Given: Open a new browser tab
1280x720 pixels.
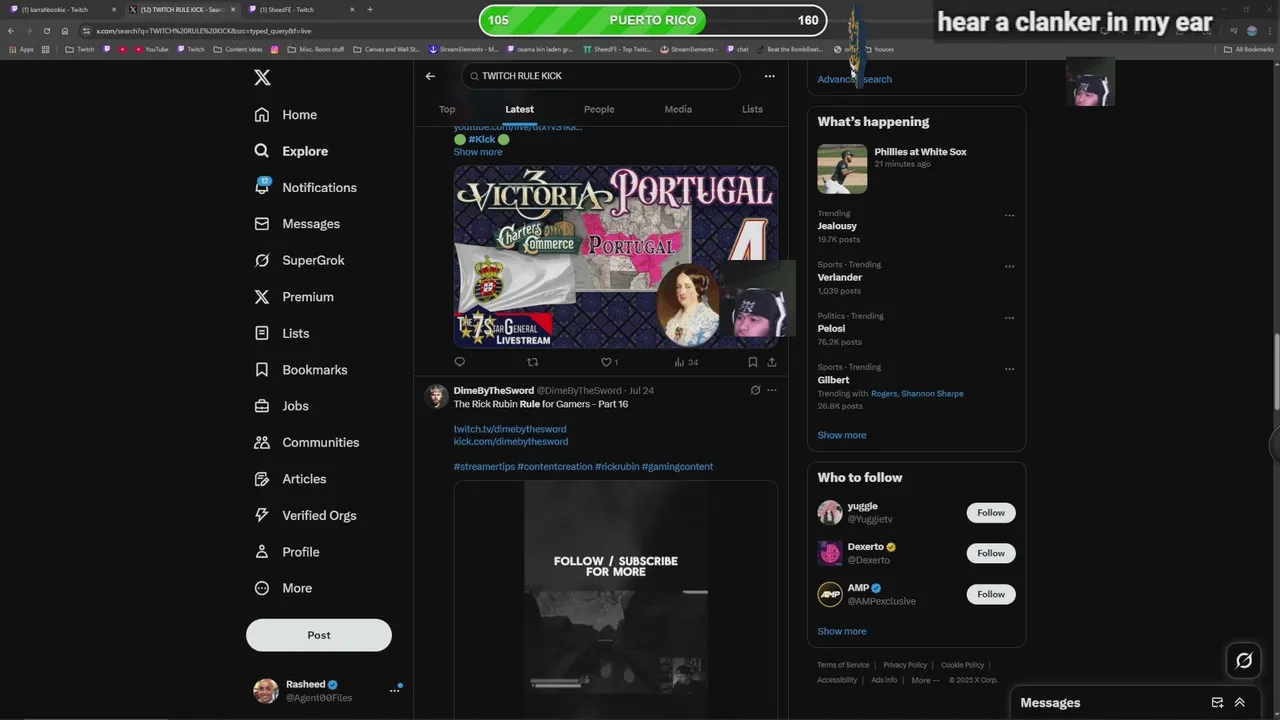Looking at the screenshot, I should pos(370,9).
